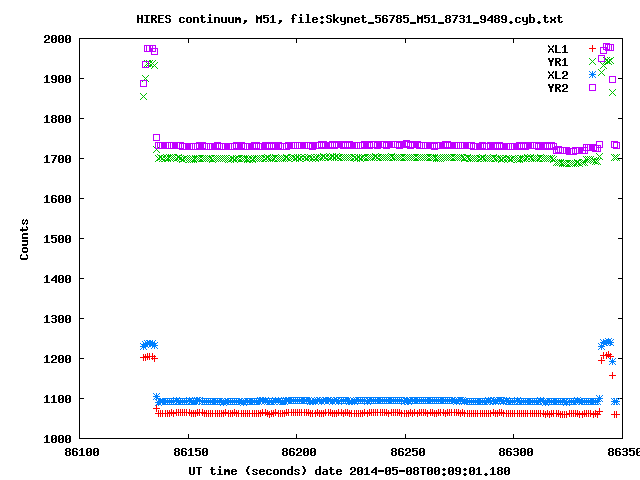
Task: Click the 1300 y-axis tick label
Action: coord(57,319)
